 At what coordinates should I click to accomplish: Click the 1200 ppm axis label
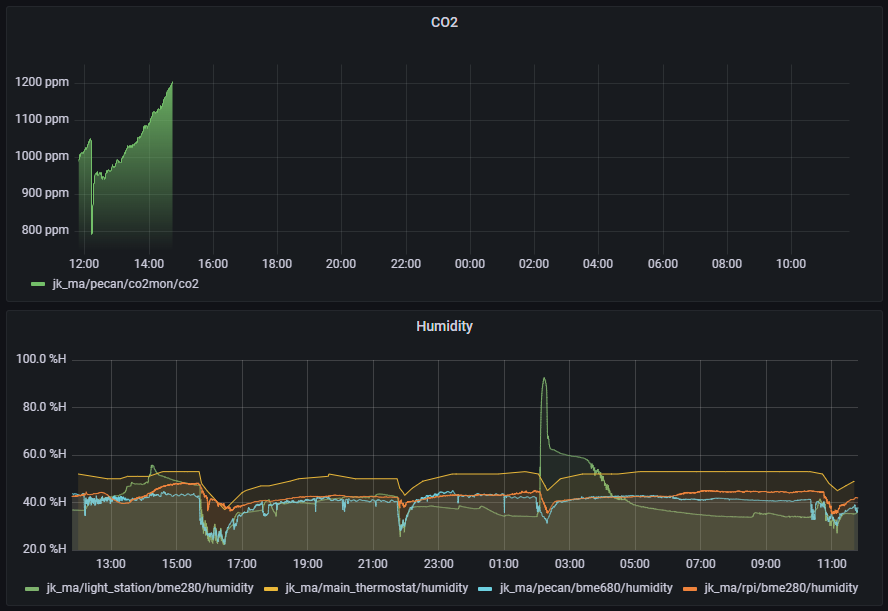[x=41, y=82]
